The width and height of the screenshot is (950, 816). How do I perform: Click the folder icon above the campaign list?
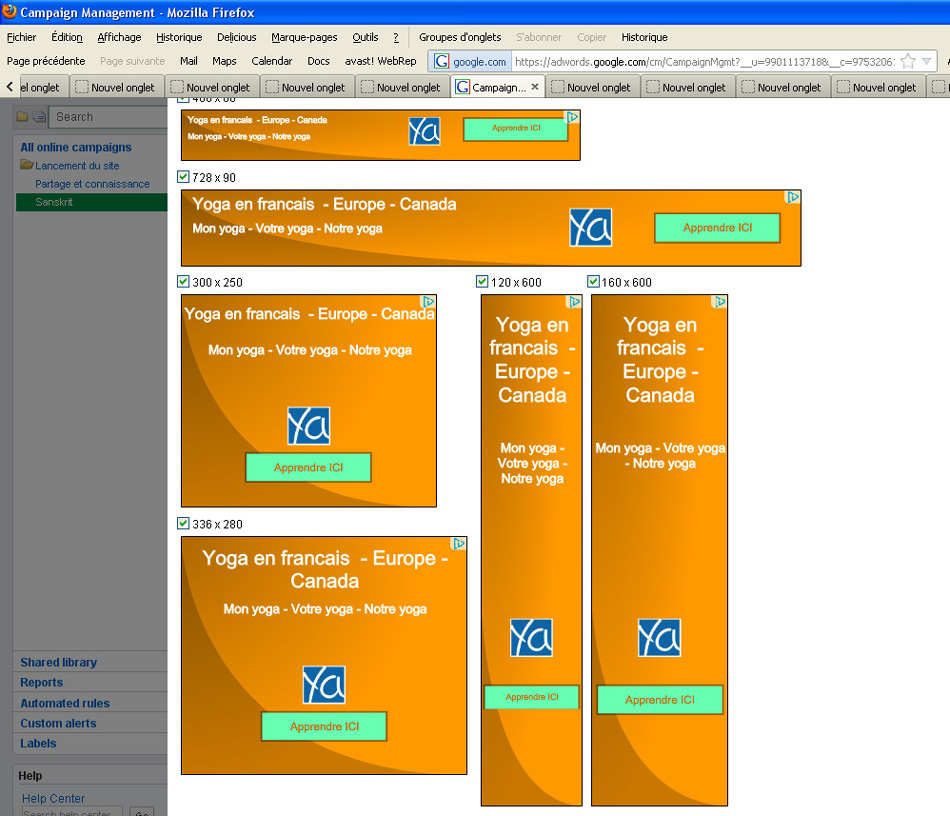(22, 117)
